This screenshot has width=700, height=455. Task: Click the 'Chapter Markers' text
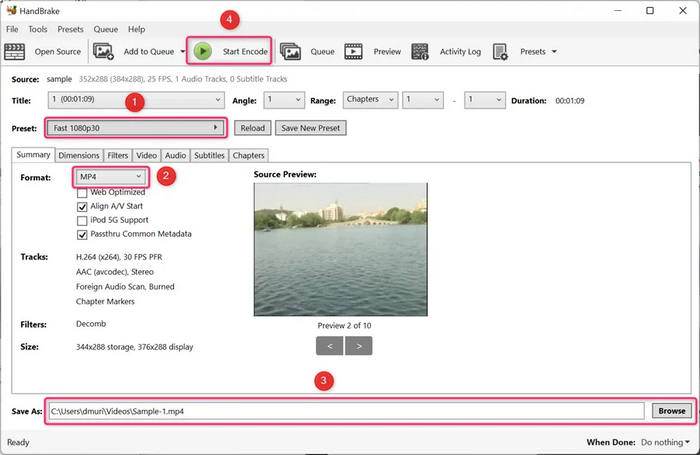[x=105, y=301]
